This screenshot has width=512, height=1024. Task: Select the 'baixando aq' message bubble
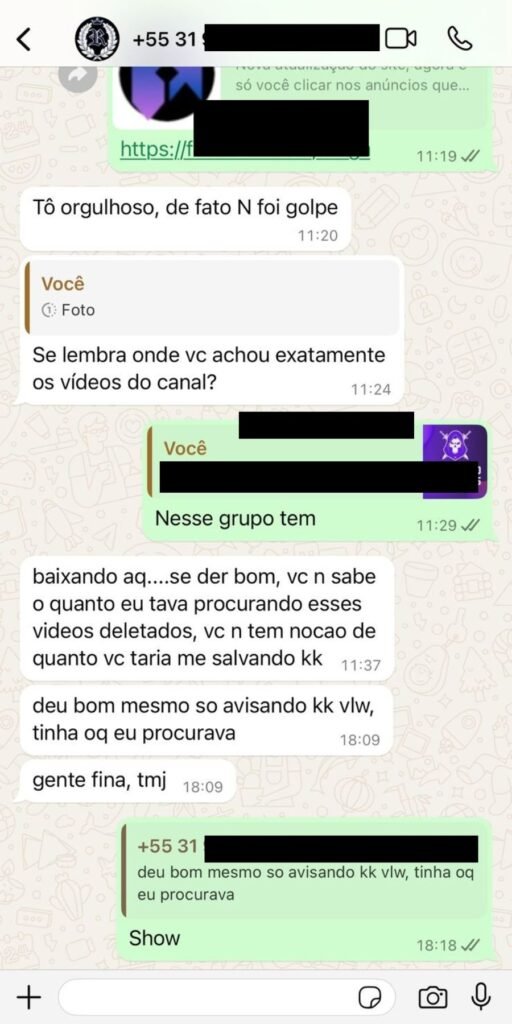(206, 619)
